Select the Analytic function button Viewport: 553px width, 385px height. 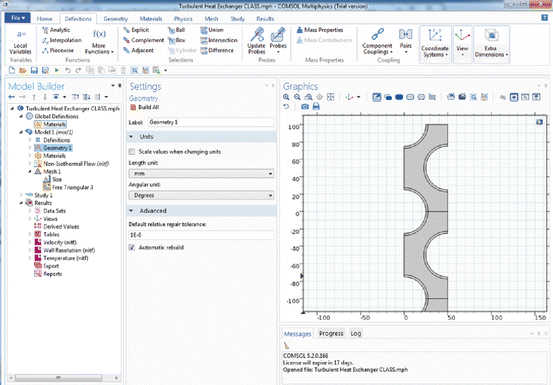coord(56,30)
